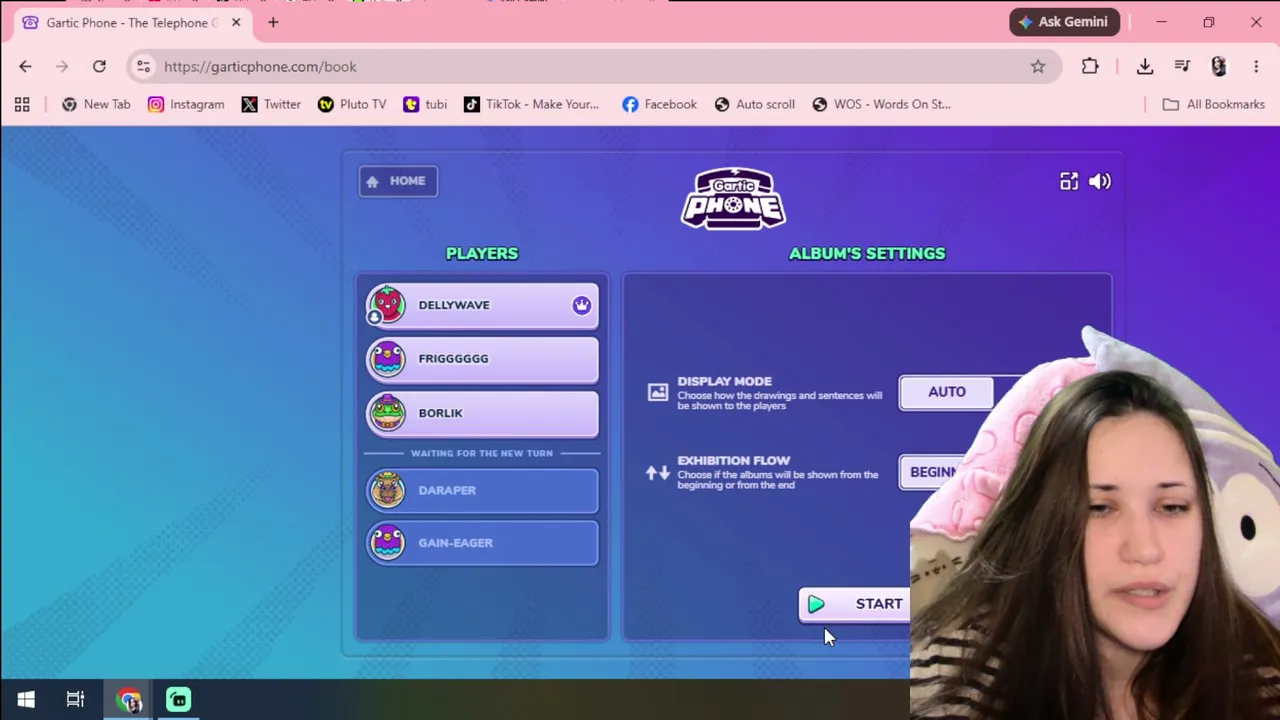This screenshot has height=720, width=1280.
Task: Open the browser Extensions puzzle icon
Action: click(x=1090, y=66)
